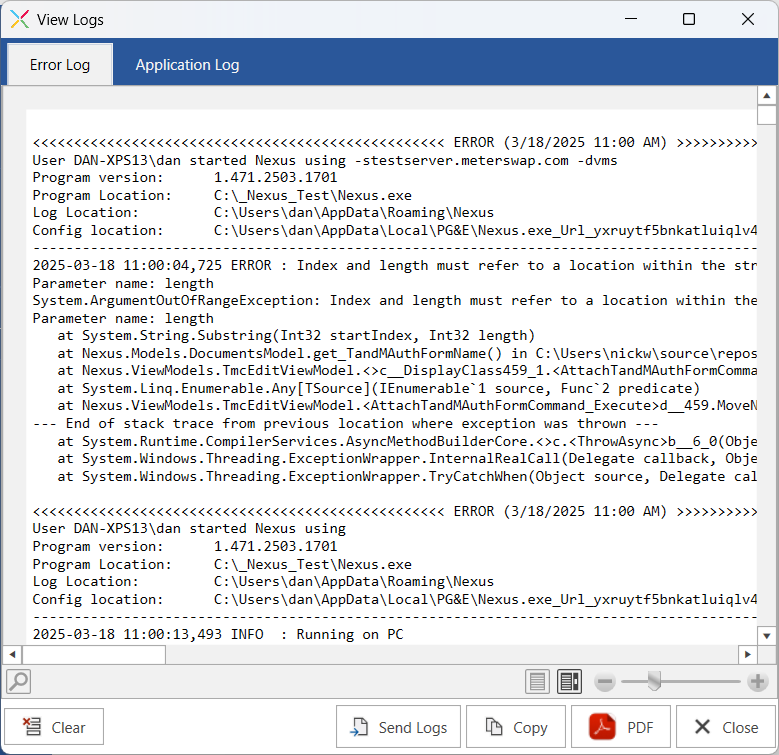This screenshot has width=779, height=755.
Task: Click the zoom in plus button
Action: pos(758,682)
